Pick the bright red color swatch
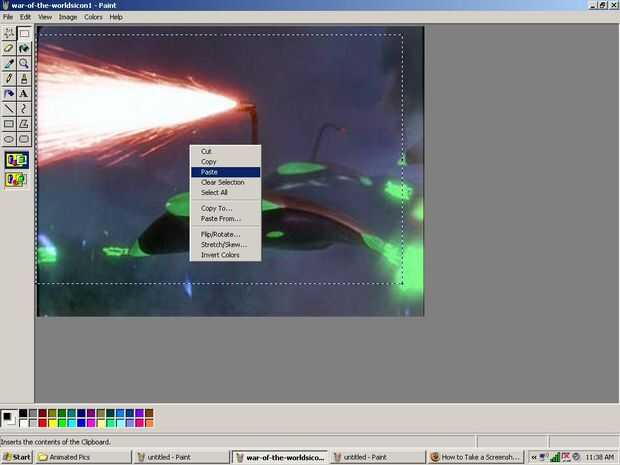Image resolution: width=620 pixels, height=465 pixels. (43, 423)
